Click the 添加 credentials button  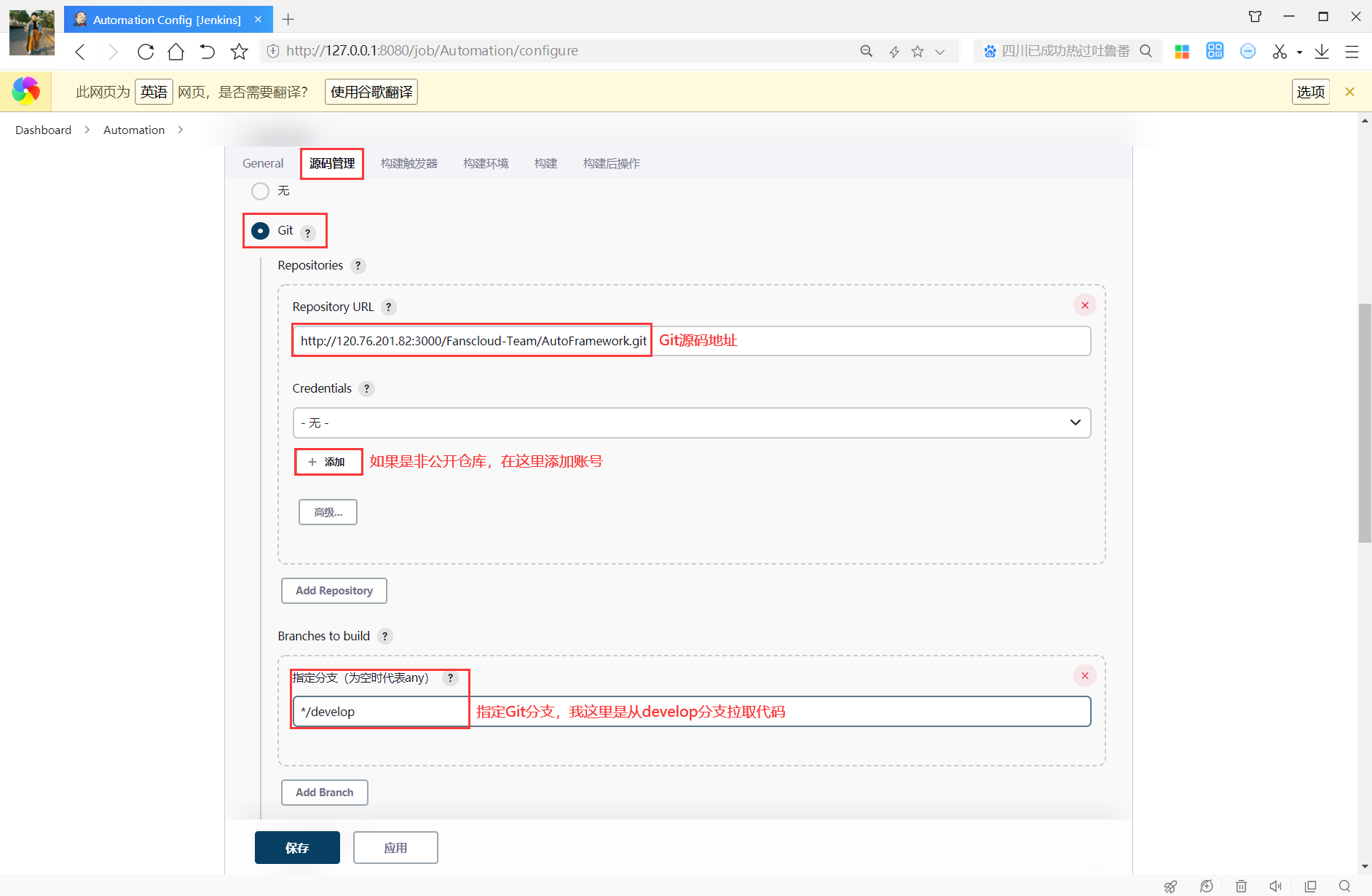[x=328, y=462]
